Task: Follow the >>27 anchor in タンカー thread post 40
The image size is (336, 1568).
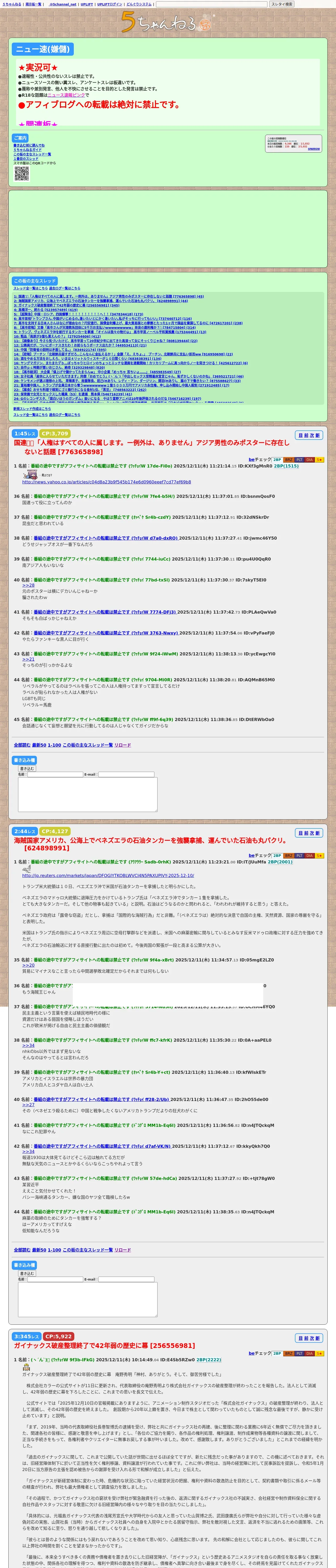Action: pyautogui.click(x=29, y=1105)
